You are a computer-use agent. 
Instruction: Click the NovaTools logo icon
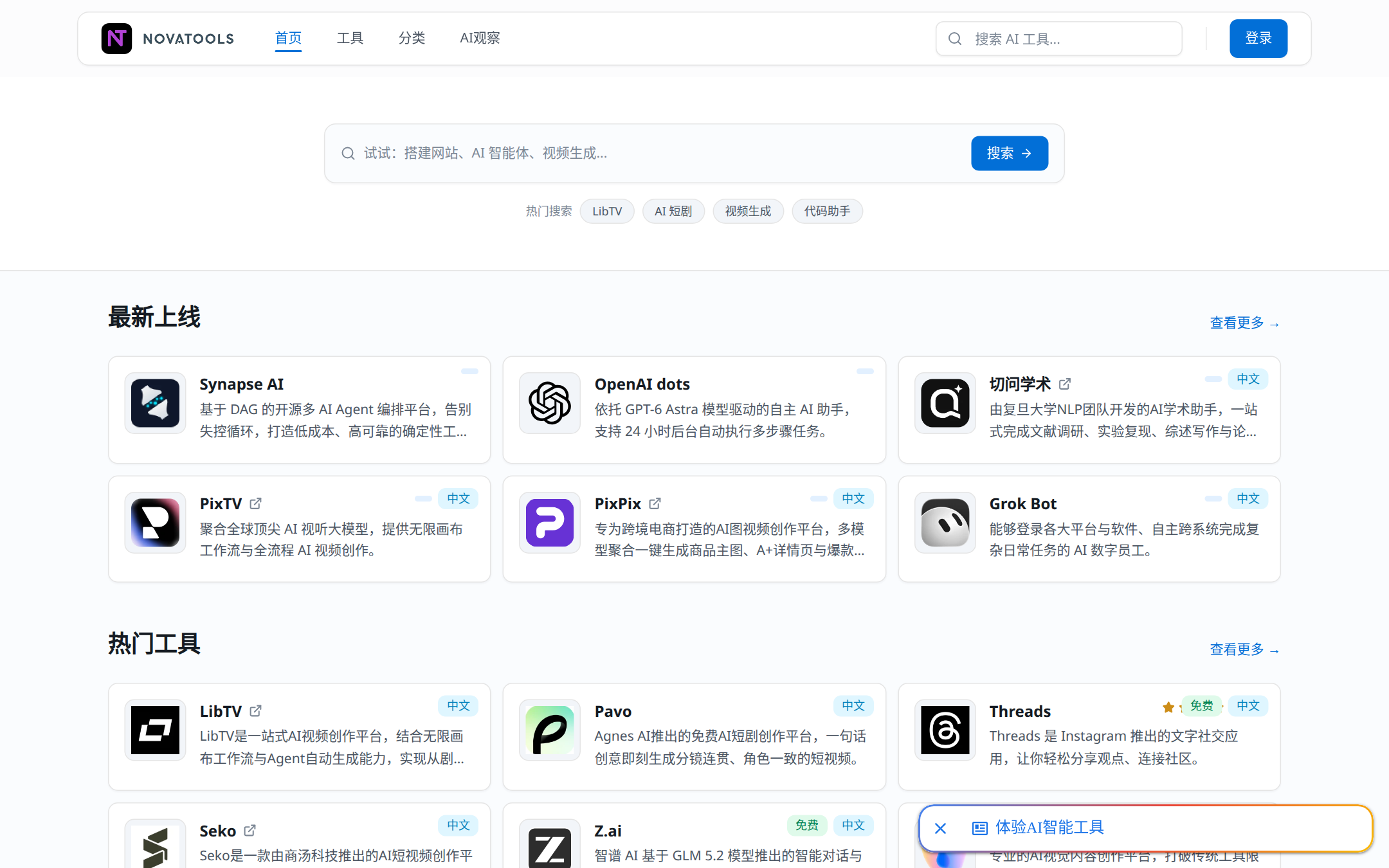[116, 39]
